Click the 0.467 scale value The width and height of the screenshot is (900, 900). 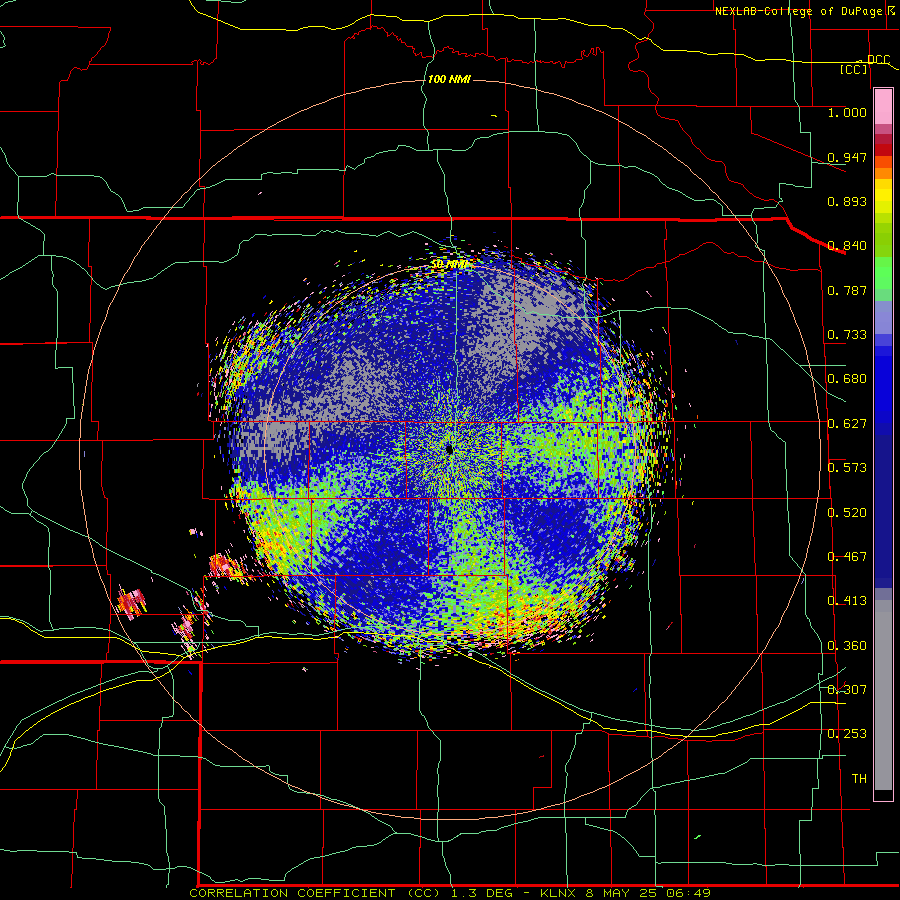(847, 557)
